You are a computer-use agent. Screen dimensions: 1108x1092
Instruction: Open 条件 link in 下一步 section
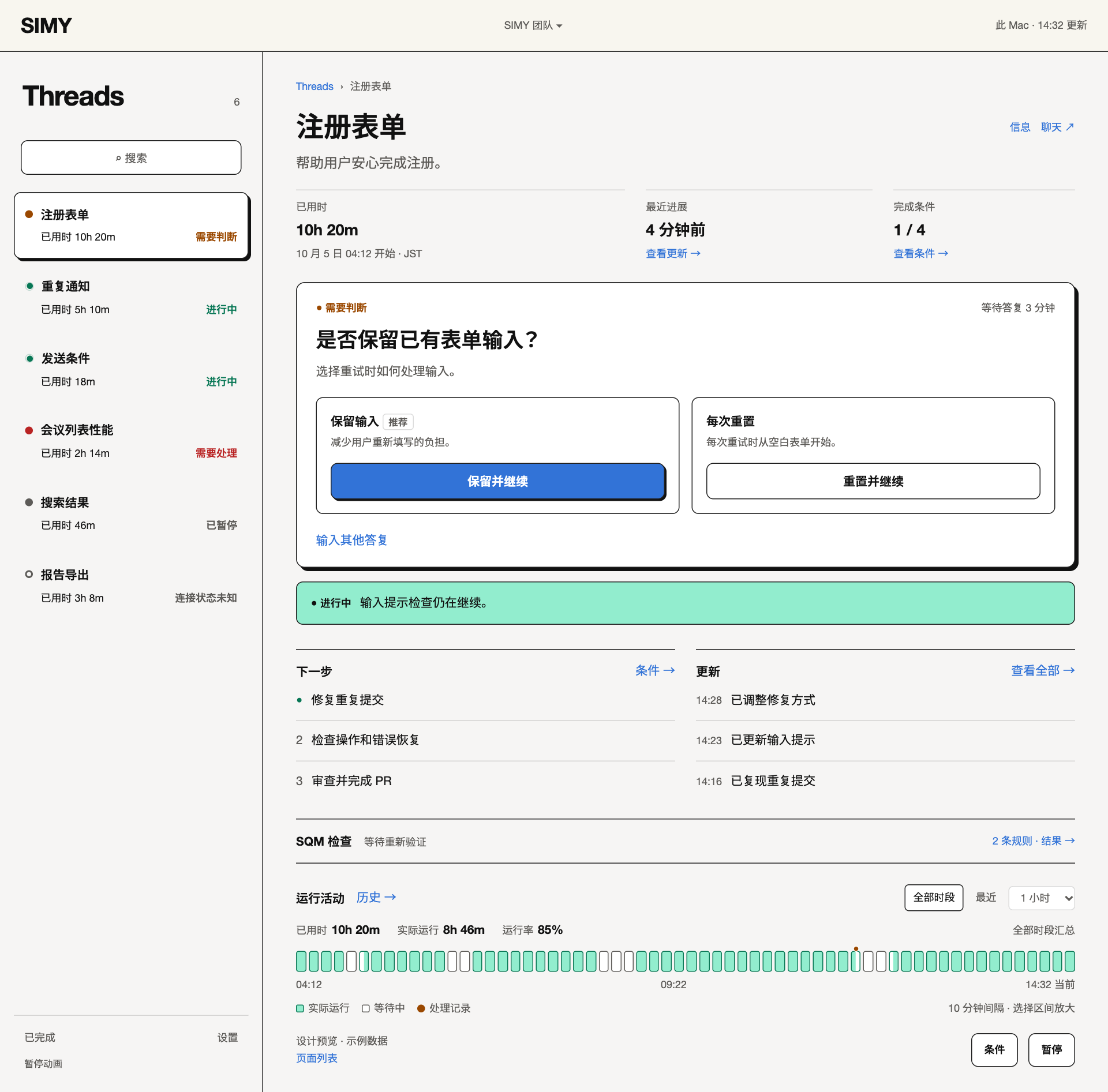655,670
